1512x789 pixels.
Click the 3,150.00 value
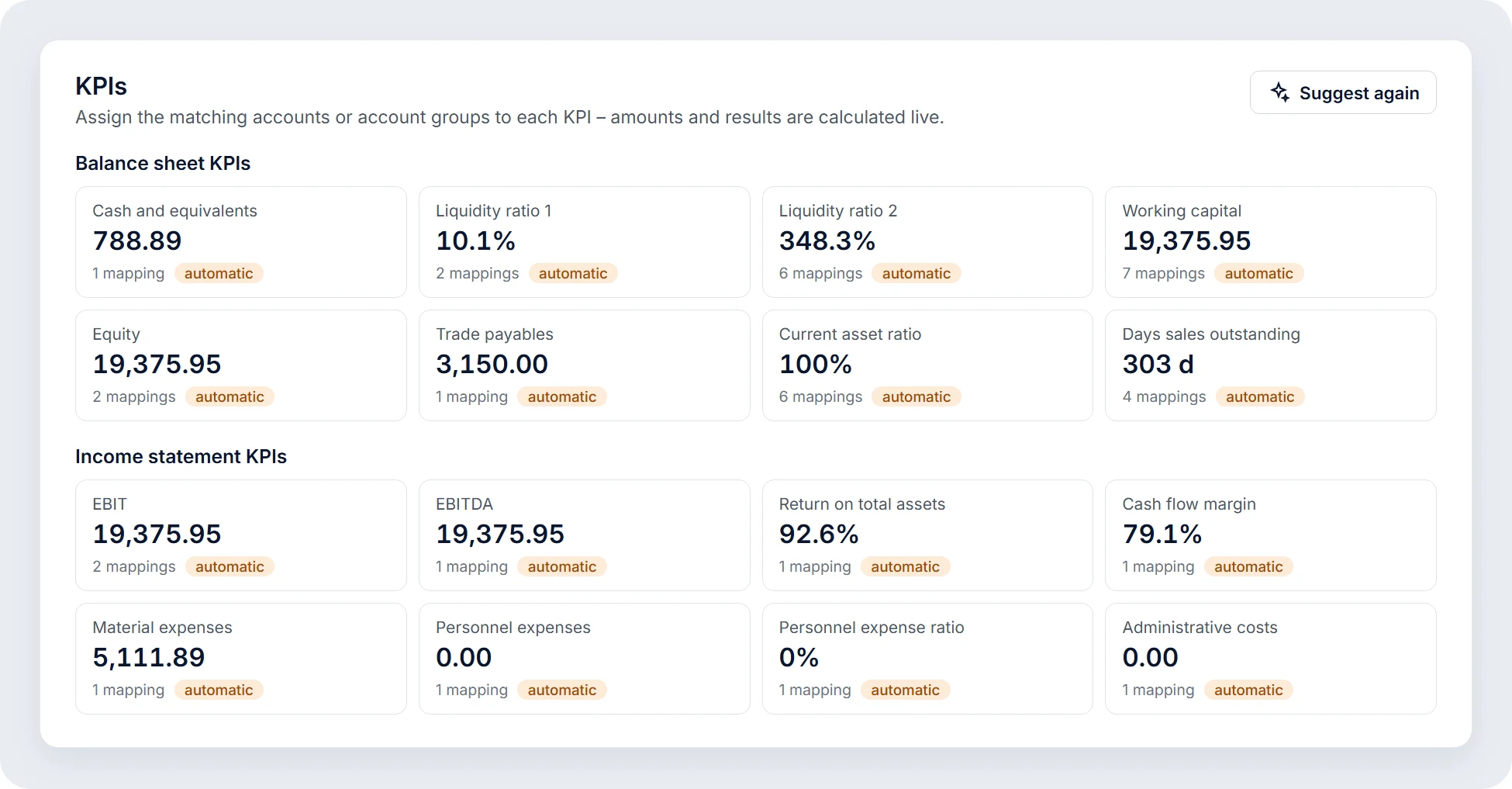click(x=492, y=365)
